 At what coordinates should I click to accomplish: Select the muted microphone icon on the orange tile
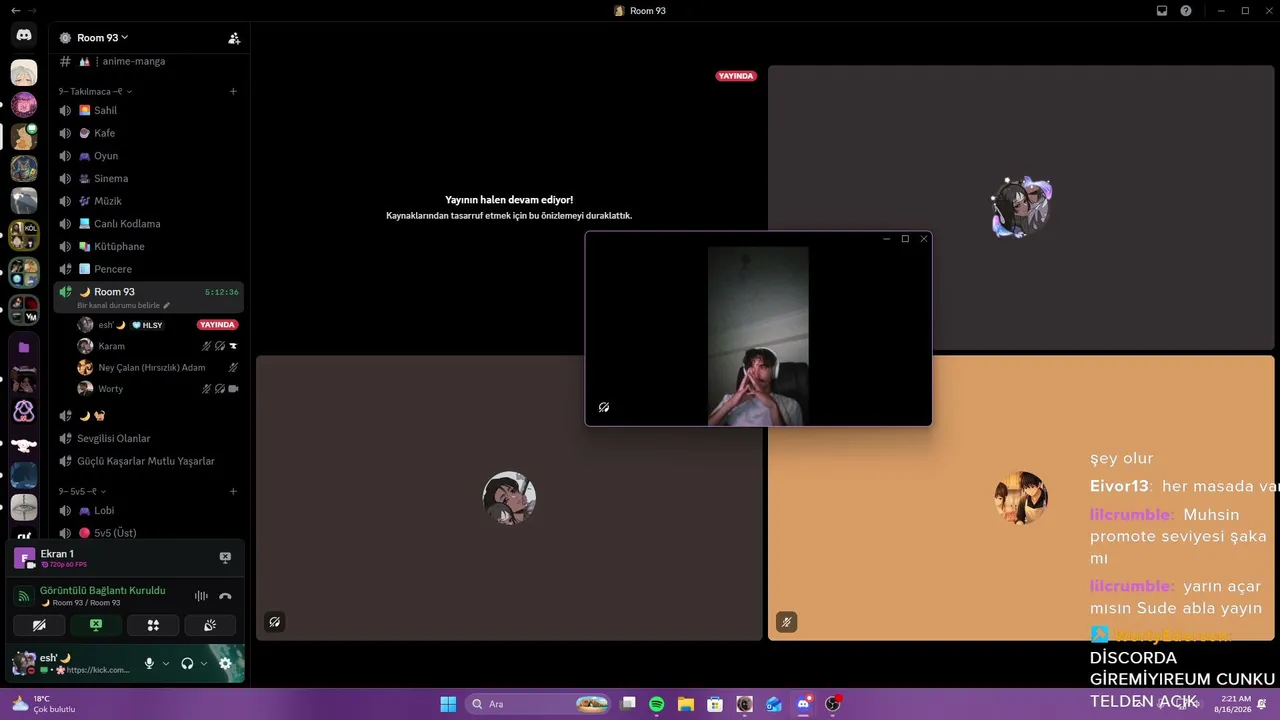pyautogui.click(x=786, y=622)
